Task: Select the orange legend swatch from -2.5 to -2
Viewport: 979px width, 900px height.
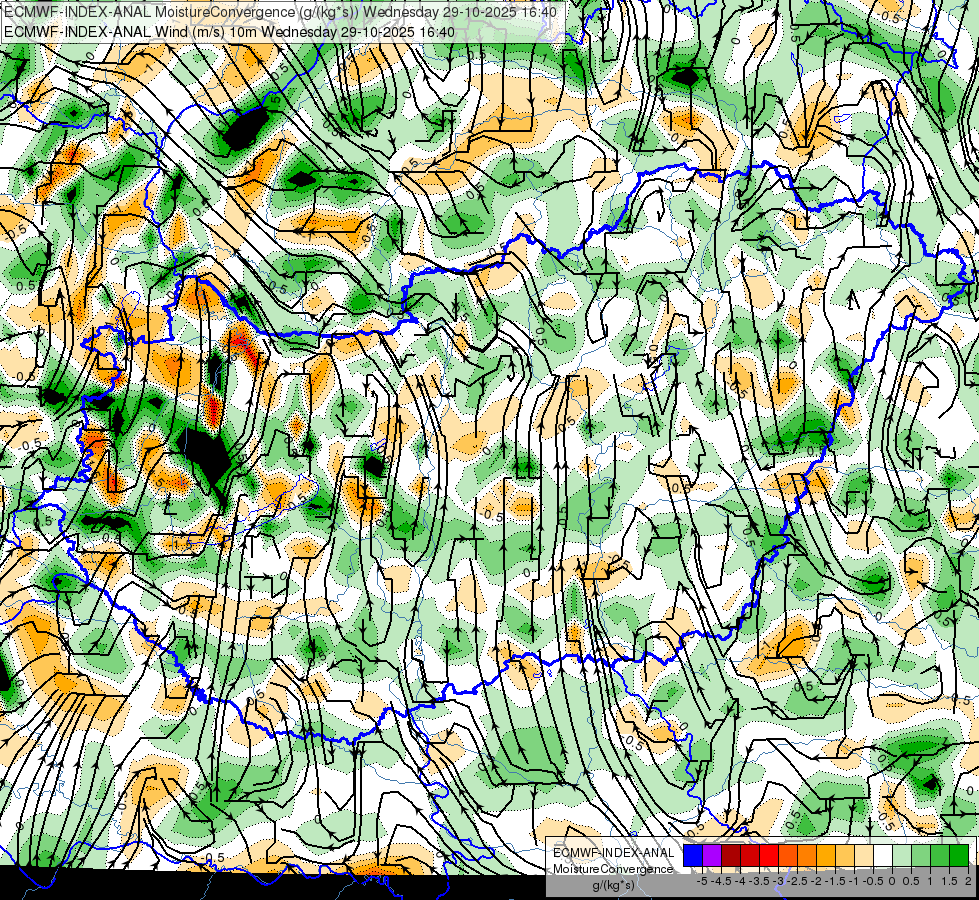Action: pos(807,856)
